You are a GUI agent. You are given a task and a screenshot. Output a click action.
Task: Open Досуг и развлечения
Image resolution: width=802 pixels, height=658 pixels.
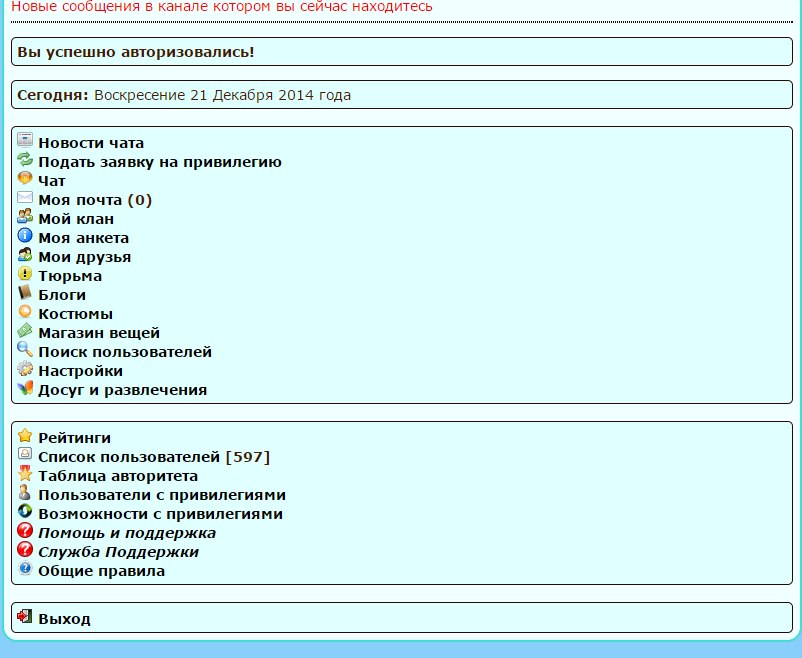122,390
